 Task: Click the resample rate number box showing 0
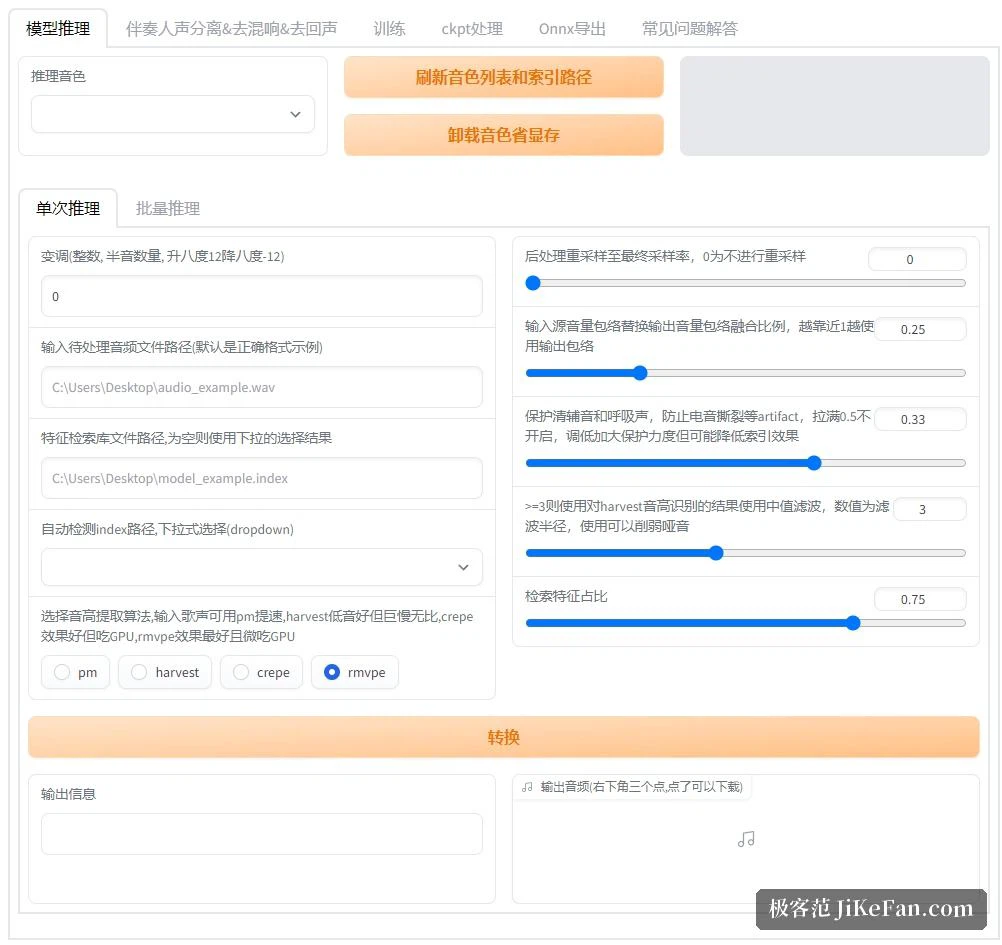917,259
